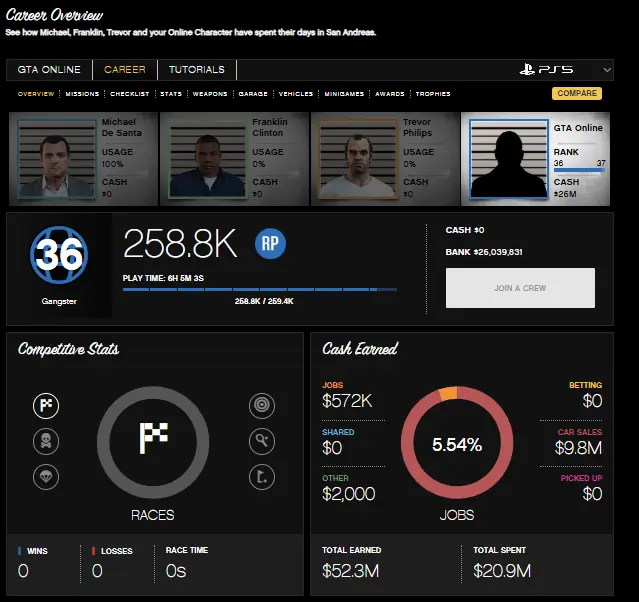Select the Deathmatch skull icon

click(45, 441)
